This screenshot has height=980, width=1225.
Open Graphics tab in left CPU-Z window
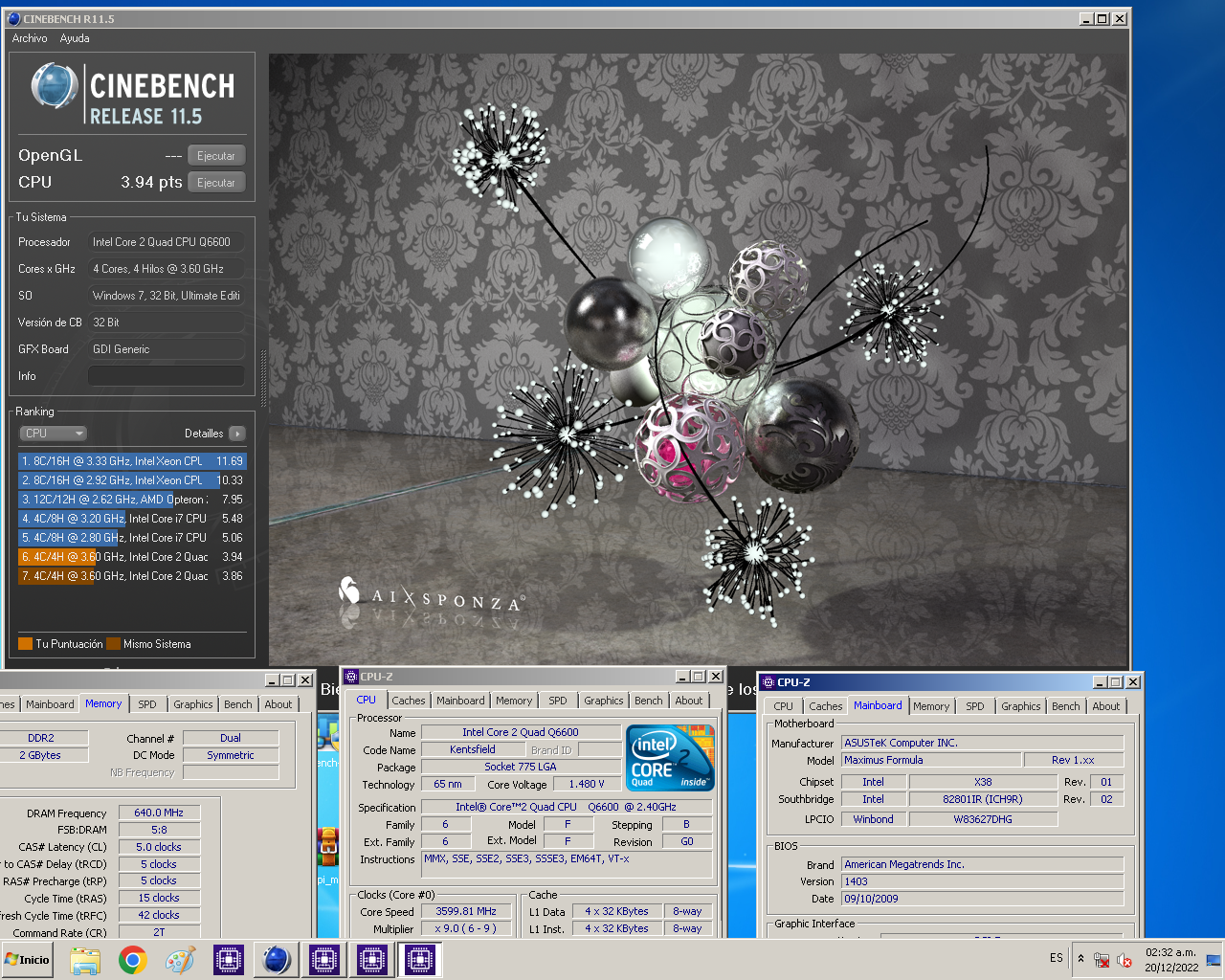(193, 704)
